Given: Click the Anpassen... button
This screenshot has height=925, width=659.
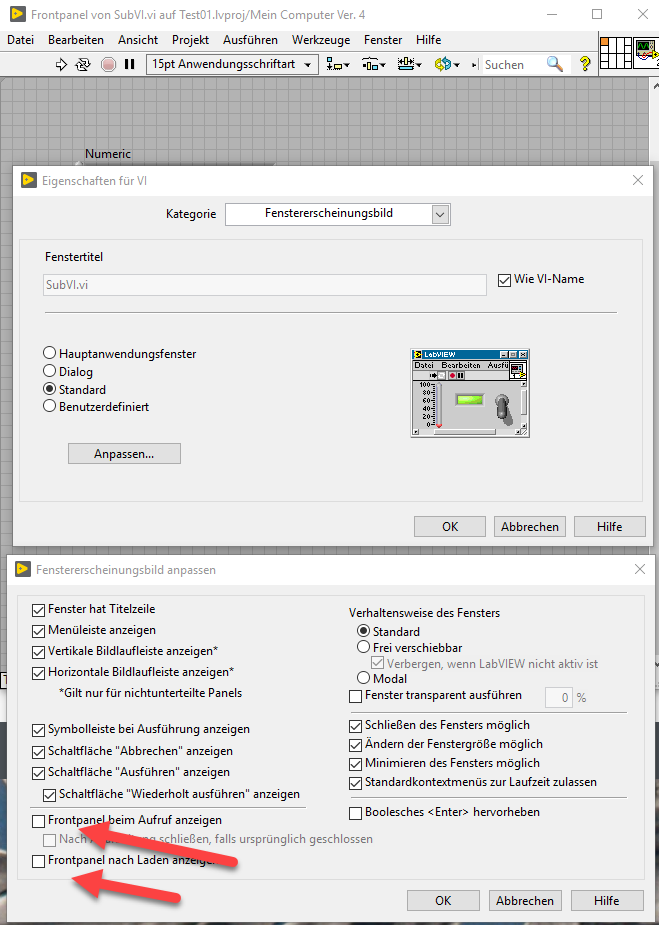Looking at the screenshot, I should (124, 454).
